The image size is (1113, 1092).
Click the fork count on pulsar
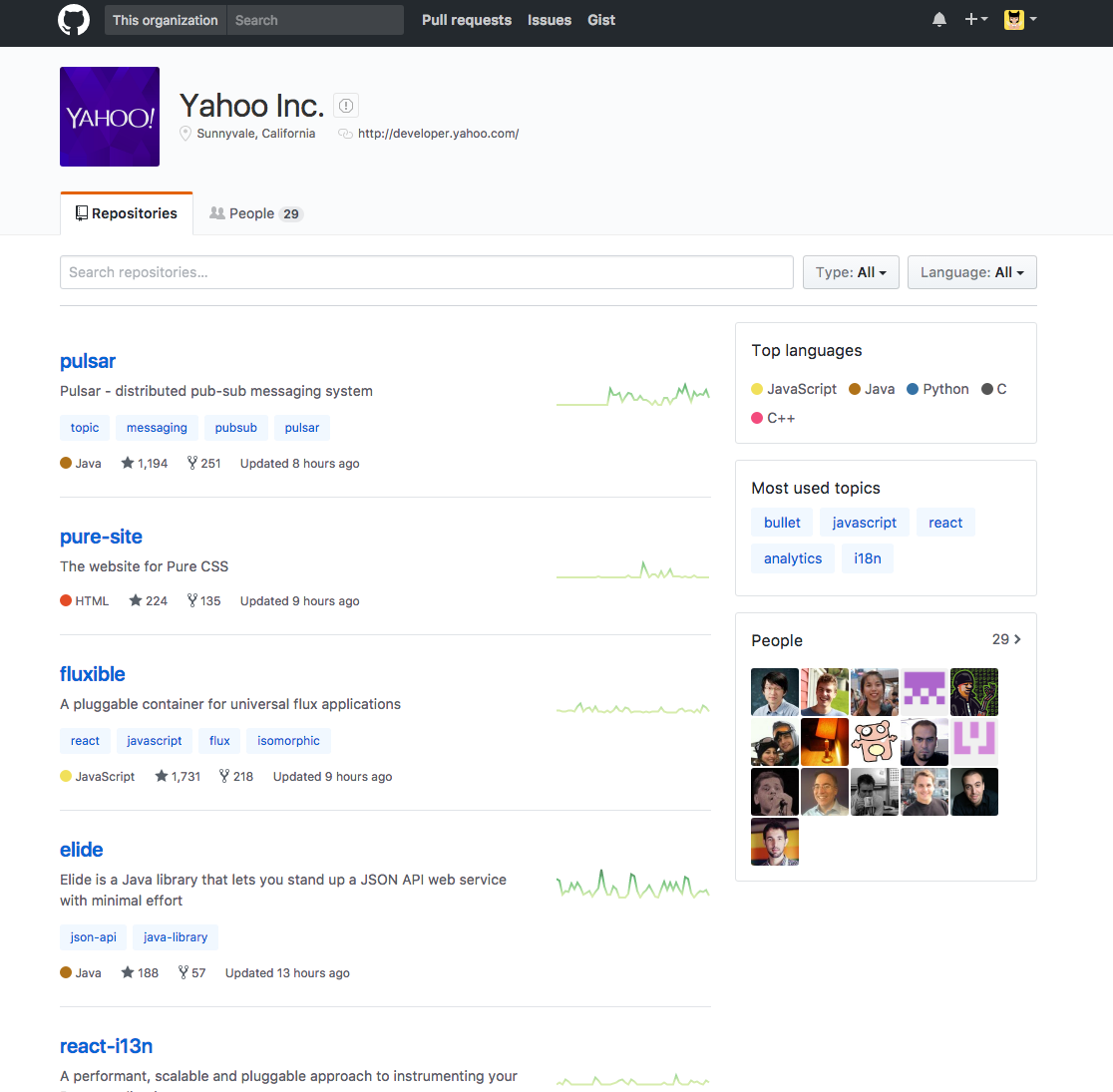(x=203, y=463)
